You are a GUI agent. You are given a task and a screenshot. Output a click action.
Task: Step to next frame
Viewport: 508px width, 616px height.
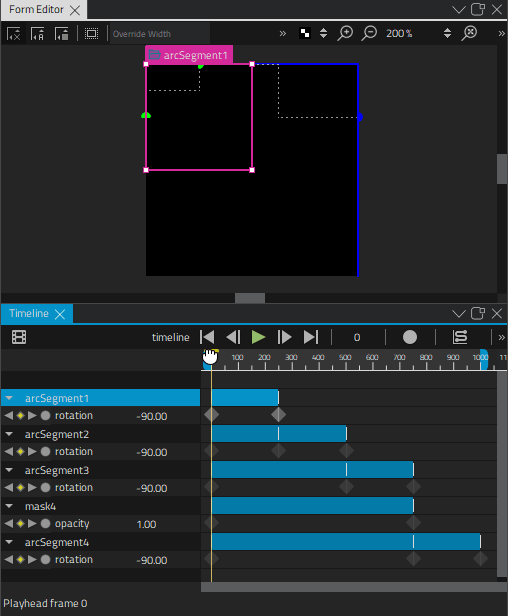(x=284, y=337)
